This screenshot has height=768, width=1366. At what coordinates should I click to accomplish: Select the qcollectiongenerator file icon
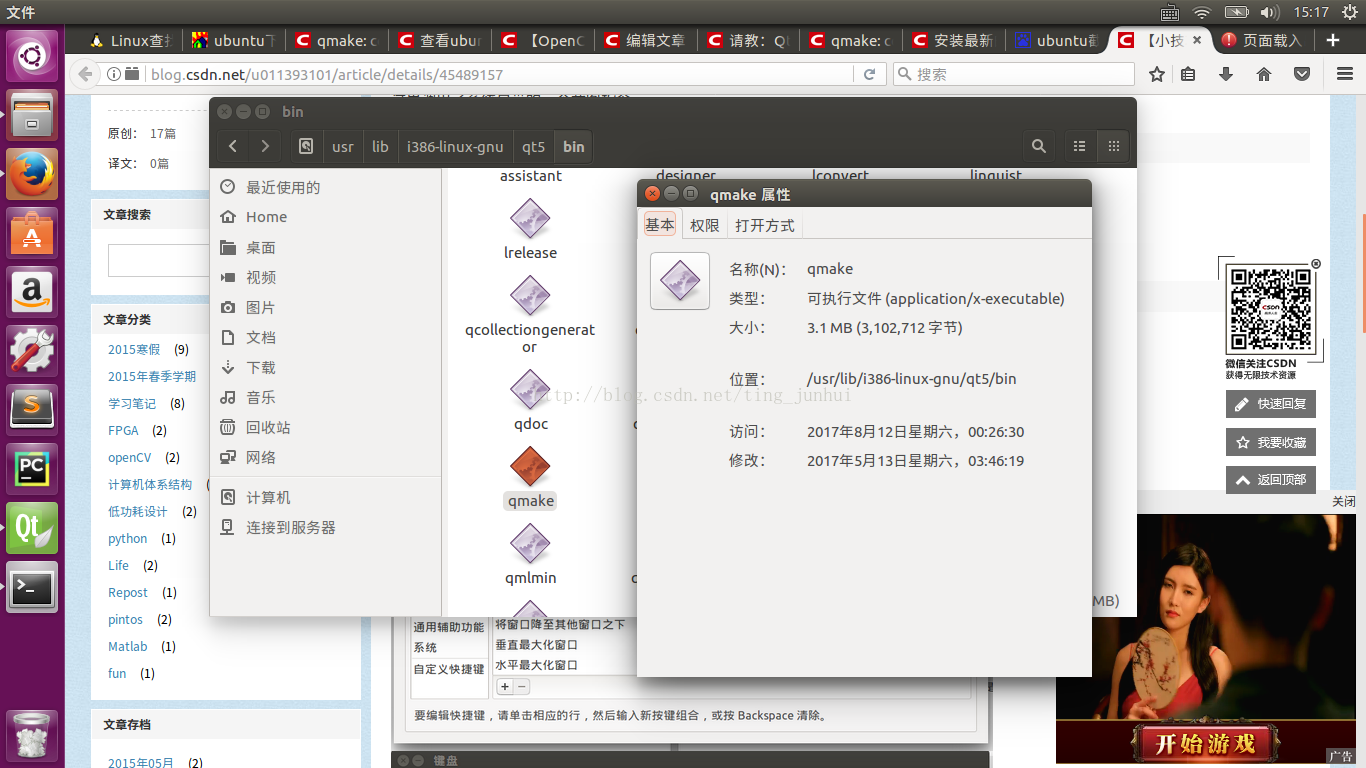pos(530,296)
